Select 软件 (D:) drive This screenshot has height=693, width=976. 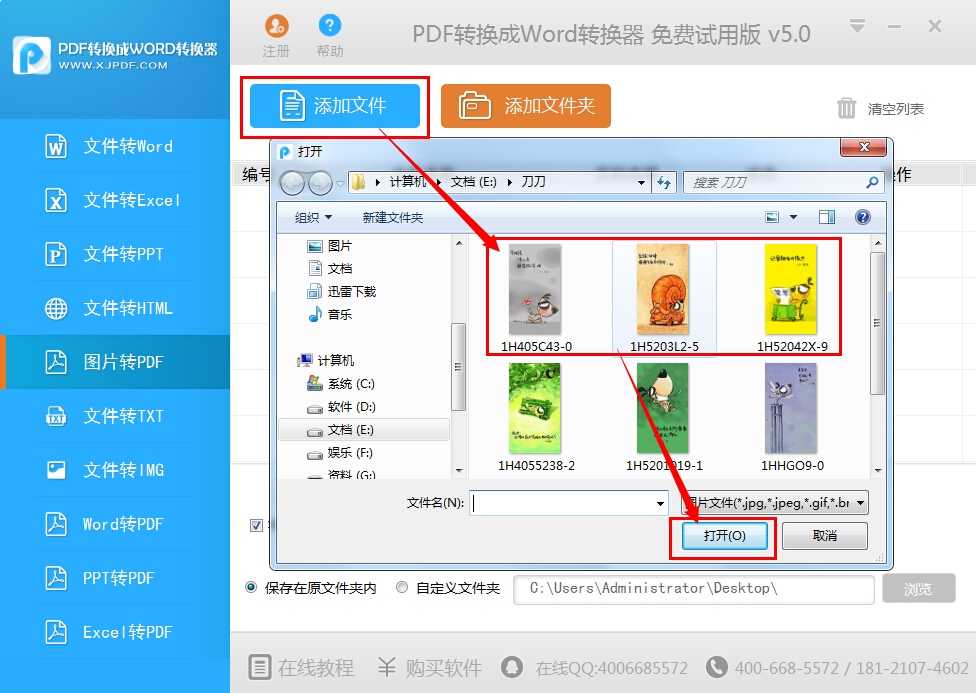click(x=341, y=407)
